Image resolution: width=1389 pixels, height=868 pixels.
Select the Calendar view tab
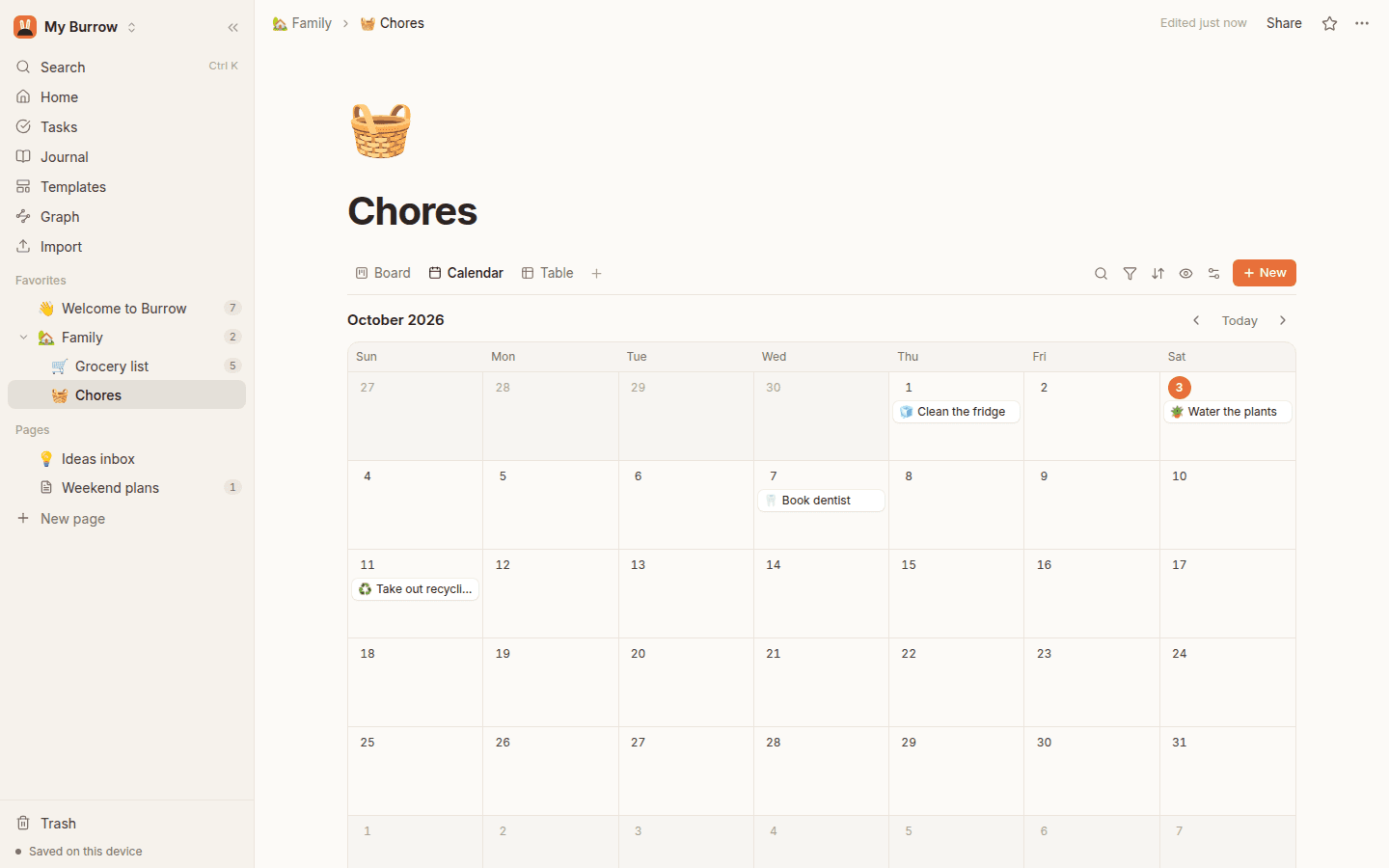[466, 273]
